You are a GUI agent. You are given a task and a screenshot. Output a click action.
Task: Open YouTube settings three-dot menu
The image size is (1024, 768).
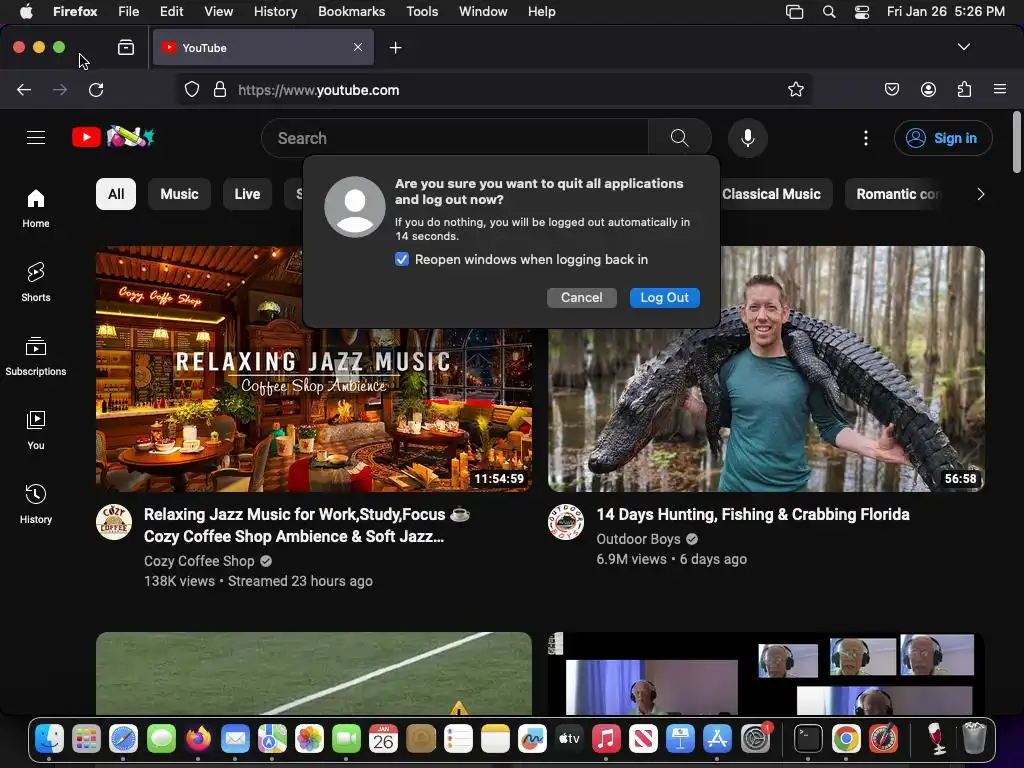[866, 138]
